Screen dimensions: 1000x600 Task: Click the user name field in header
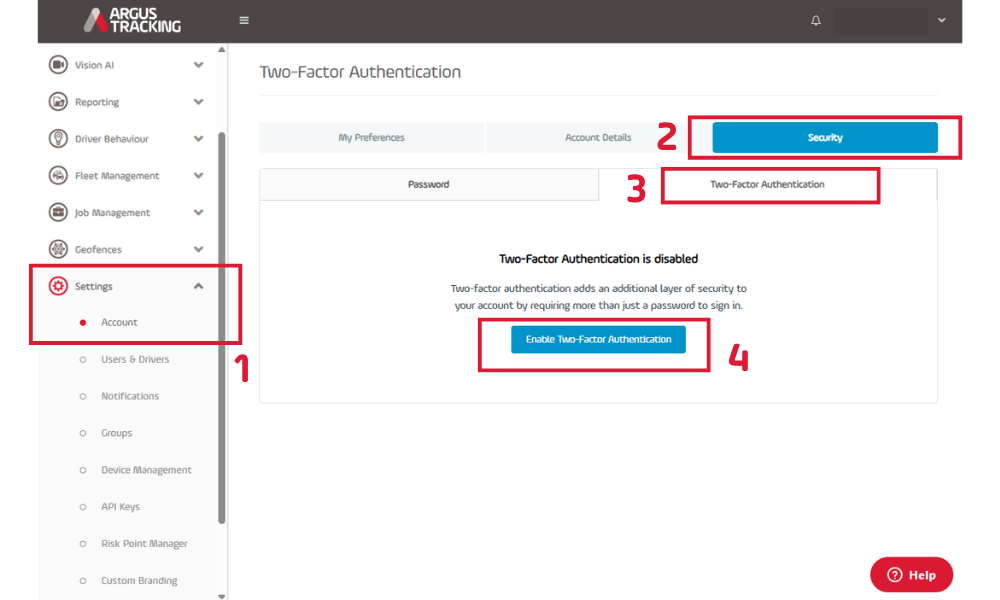coord(881,20)
